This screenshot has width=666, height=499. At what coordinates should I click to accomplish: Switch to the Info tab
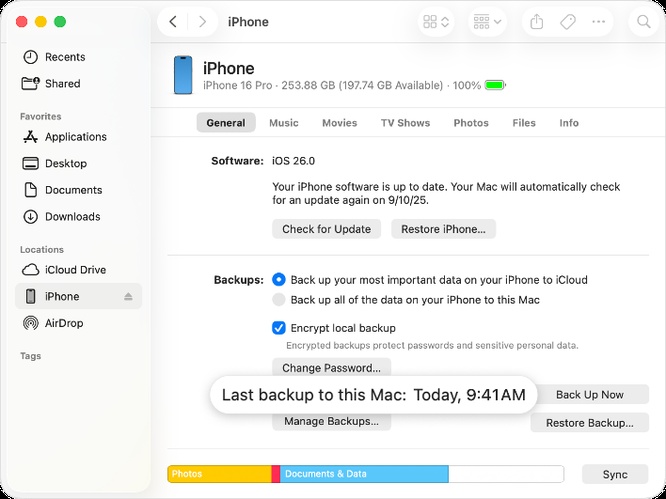[x=569, y=123]
